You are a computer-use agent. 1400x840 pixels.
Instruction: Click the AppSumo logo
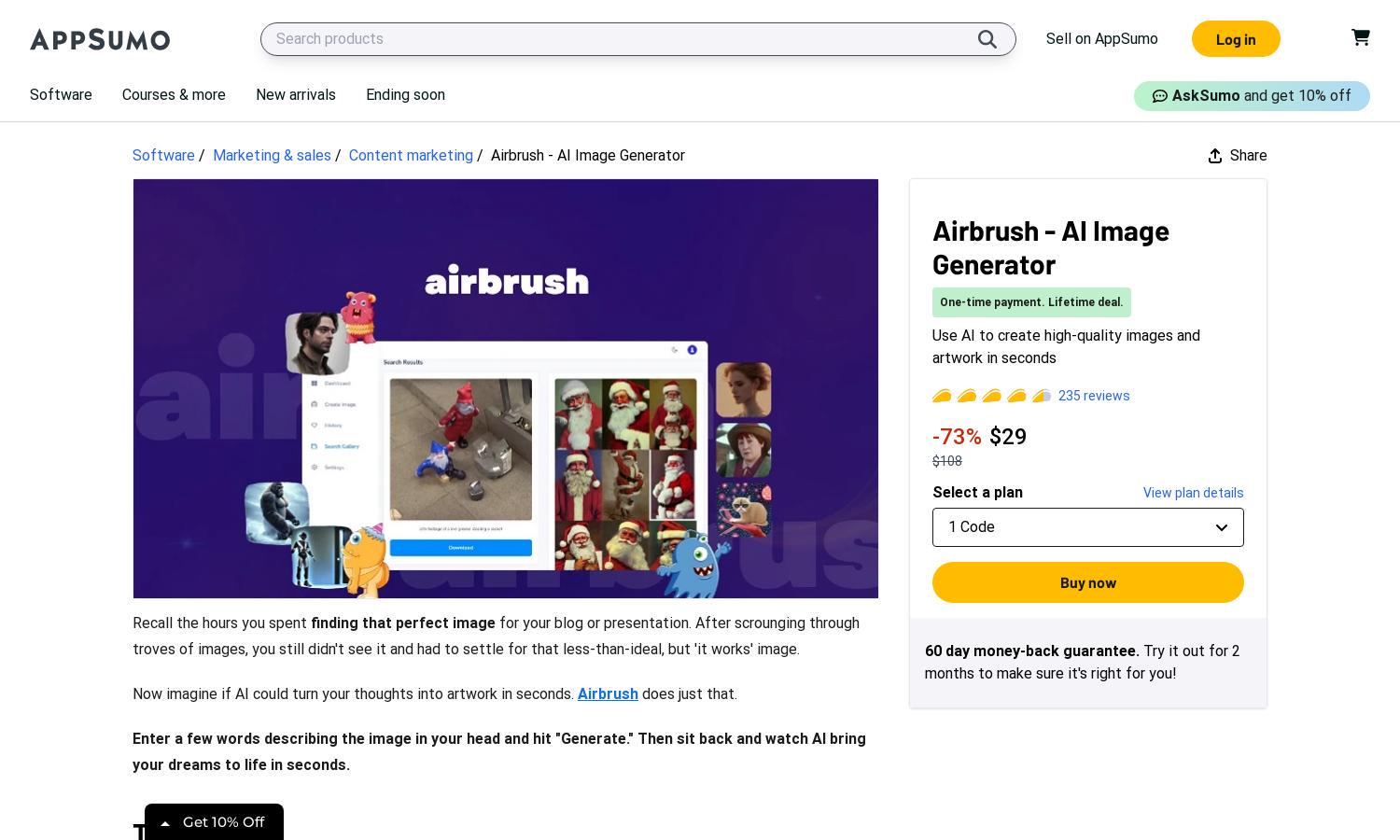pyautogui.click(x=100, y=39)
